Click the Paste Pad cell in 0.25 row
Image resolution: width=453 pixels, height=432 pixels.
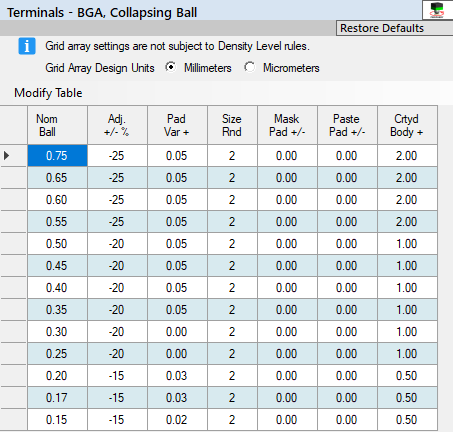(x=347, y=354)
